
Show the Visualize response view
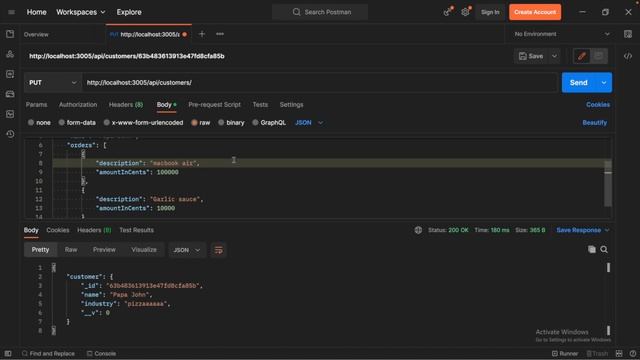(144, 250)
